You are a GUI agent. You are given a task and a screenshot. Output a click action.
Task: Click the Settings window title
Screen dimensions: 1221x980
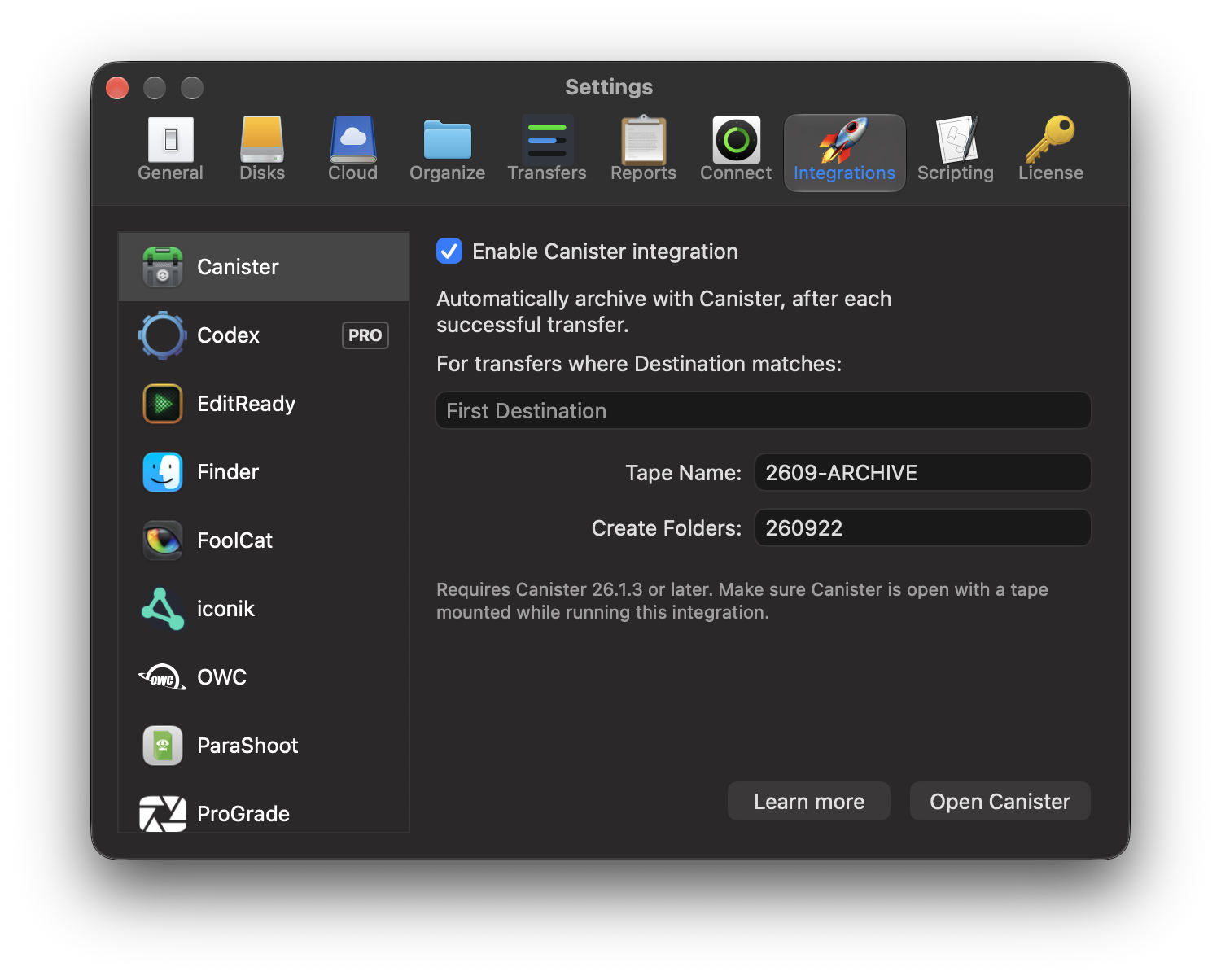[609, 87]
